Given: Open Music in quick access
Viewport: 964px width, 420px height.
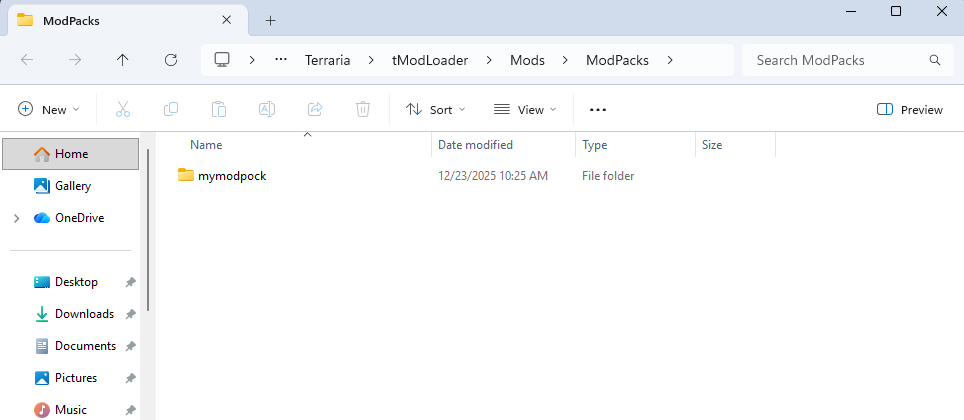Looking at the screenshot, I should click(x=71, y=408).
